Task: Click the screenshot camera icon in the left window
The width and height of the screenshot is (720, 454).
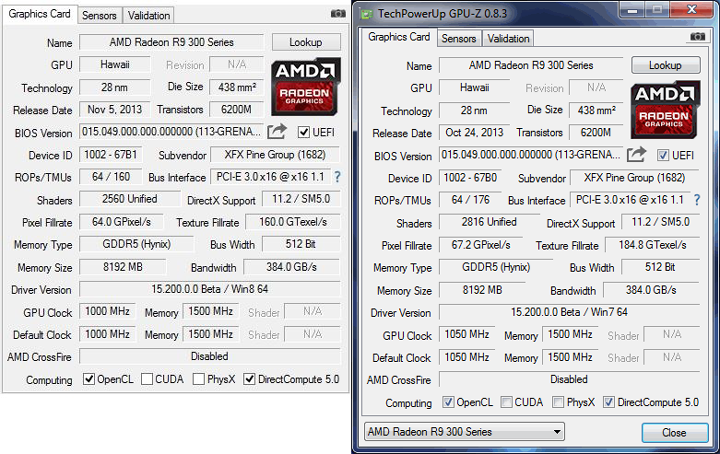Action: coord(338,14)
